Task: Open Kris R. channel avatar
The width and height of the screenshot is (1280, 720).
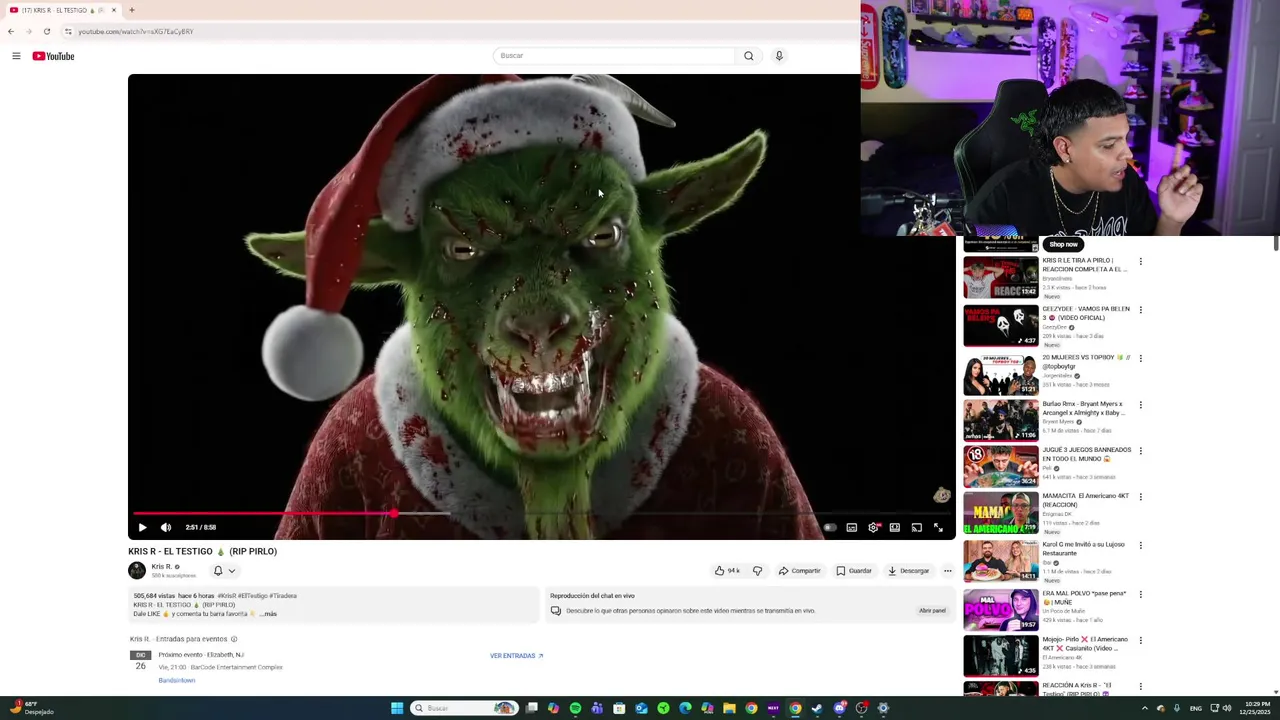Action: pos(137,570)
